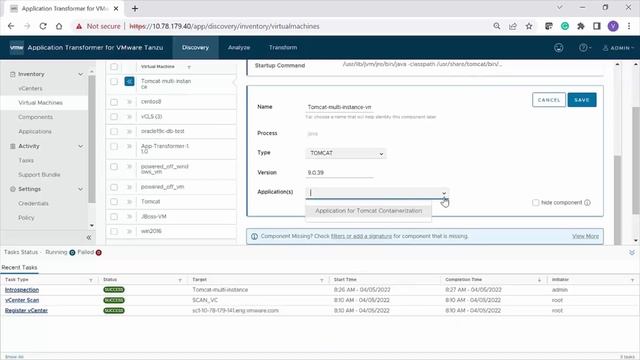Open browser extensions puzzle icon
The image size is (640, 360).
pyautogui.click(x=580, y=26)
